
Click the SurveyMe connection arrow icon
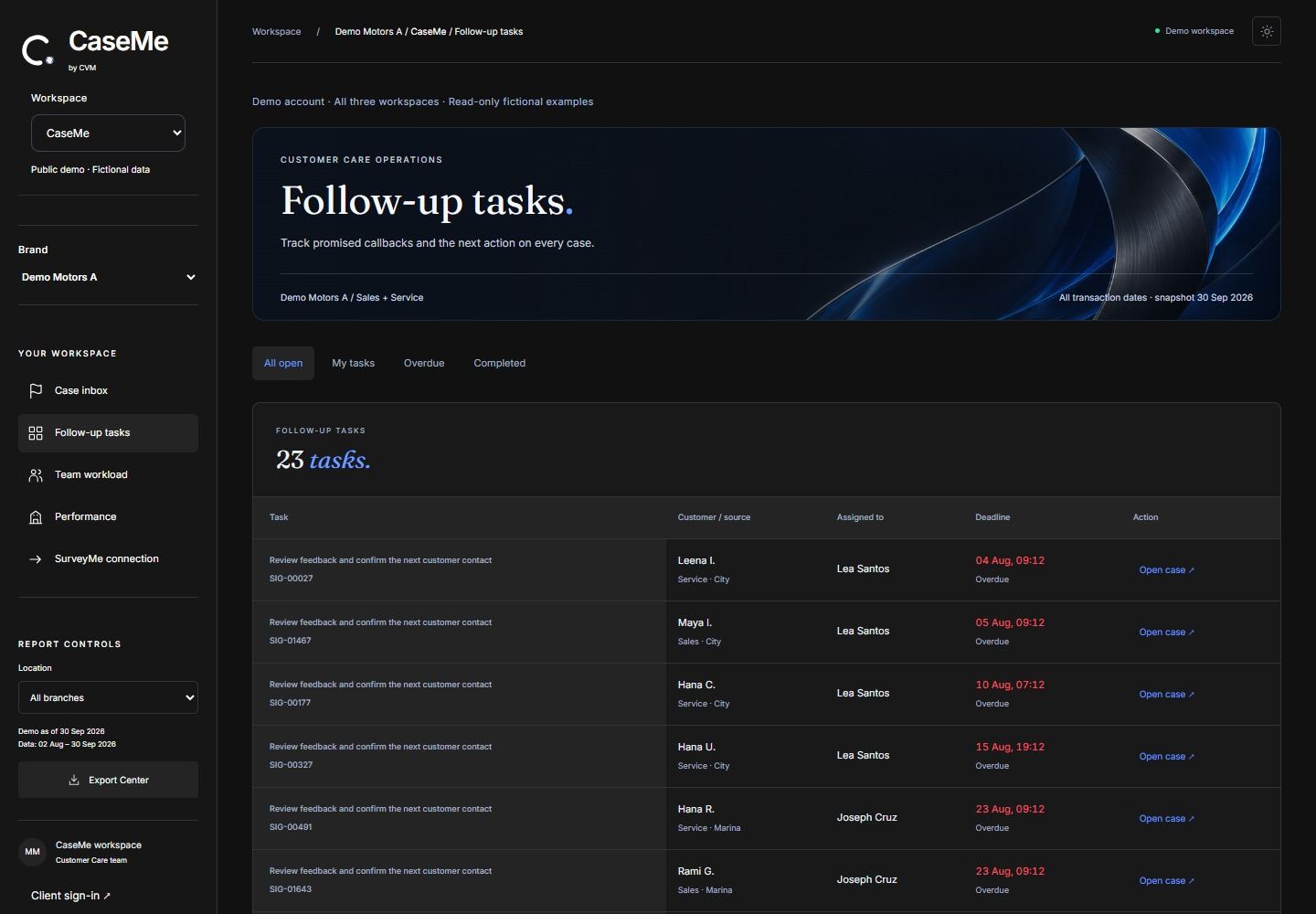point(36,559)
